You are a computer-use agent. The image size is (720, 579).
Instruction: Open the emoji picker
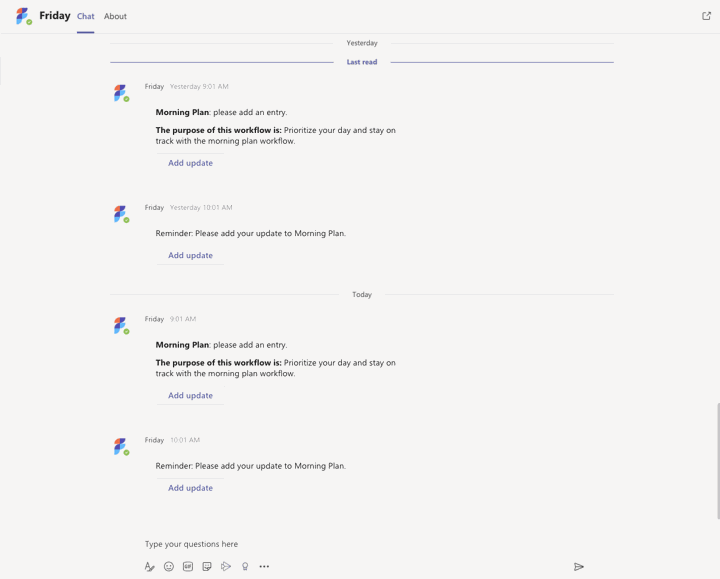[x=169, y=567]
